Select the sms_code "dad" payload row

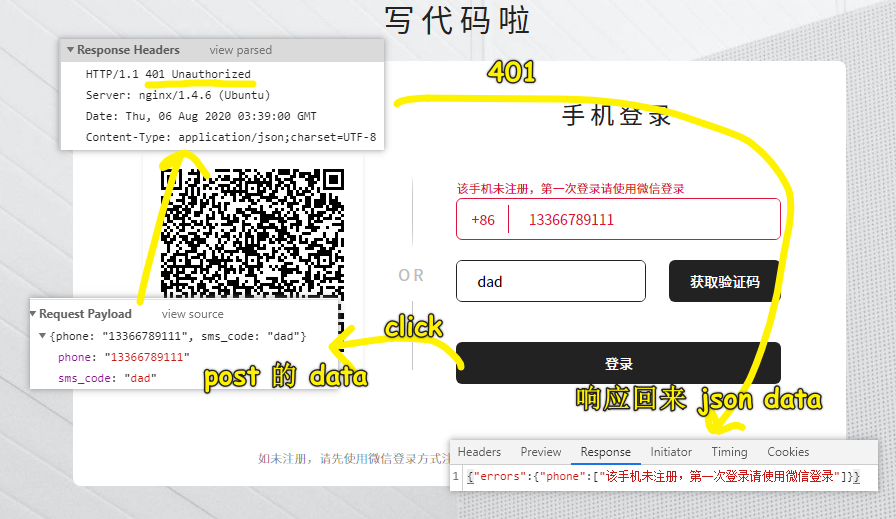point(107,378)
